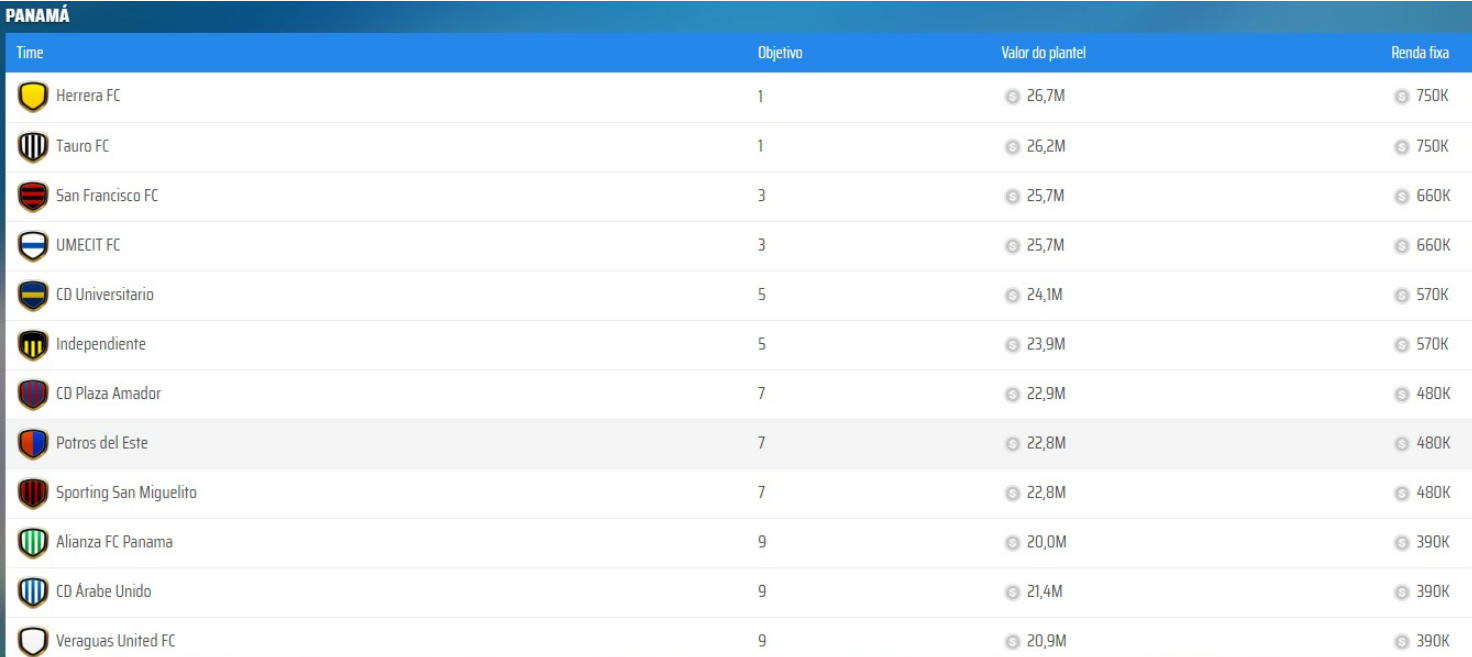Click the Tauro FC striped shield badge
The height and width of the screenshot is (657, 1472).
coord(33,147)
